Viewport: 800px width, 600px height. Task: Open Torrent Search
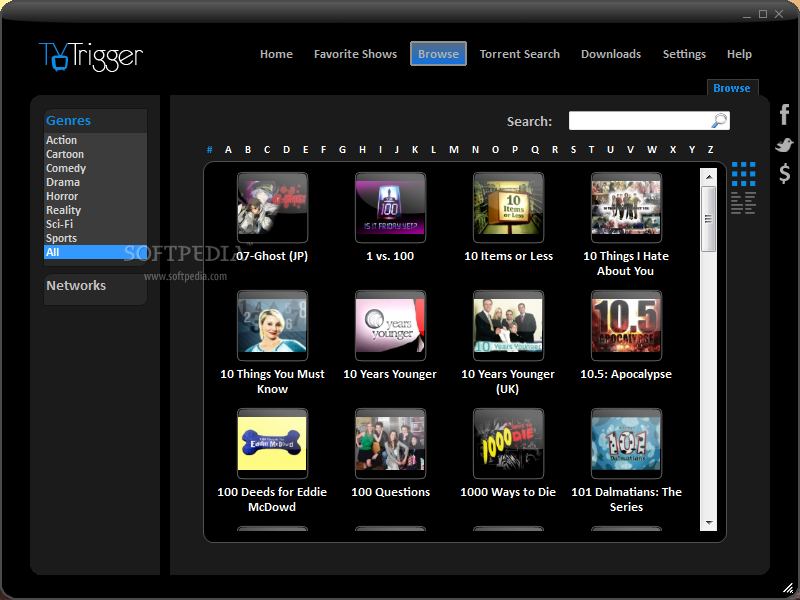tap(519, 54)
